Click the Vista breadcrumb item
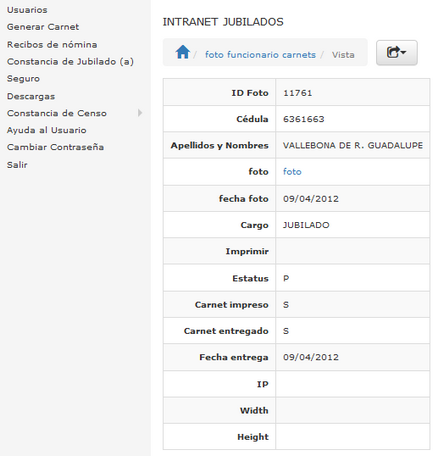The width and height of the screenshot is (444, 456). 343,55
